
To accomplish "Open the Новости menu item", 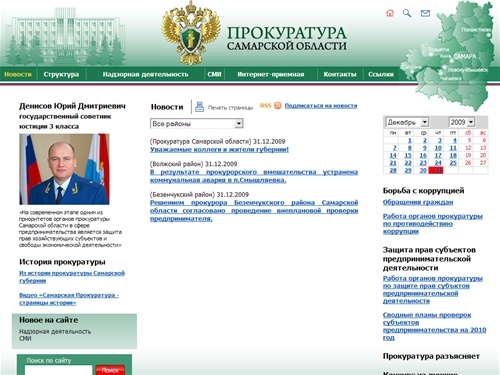I will coord(18,74).
